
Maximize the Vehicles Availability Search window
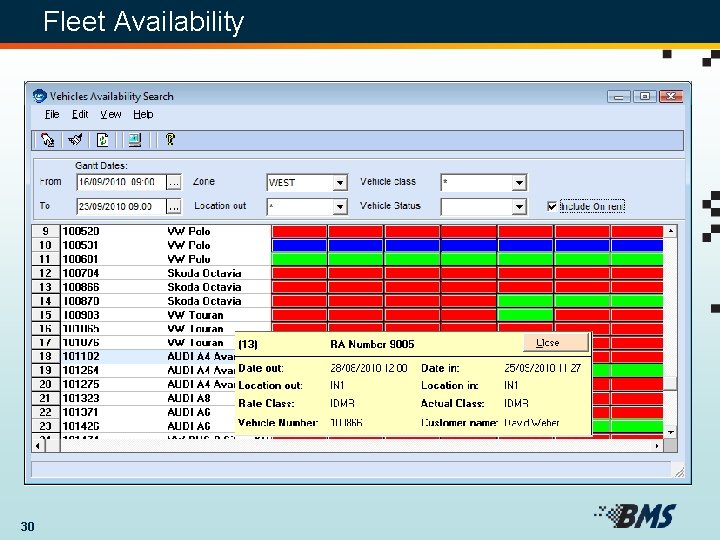point(645,96)
